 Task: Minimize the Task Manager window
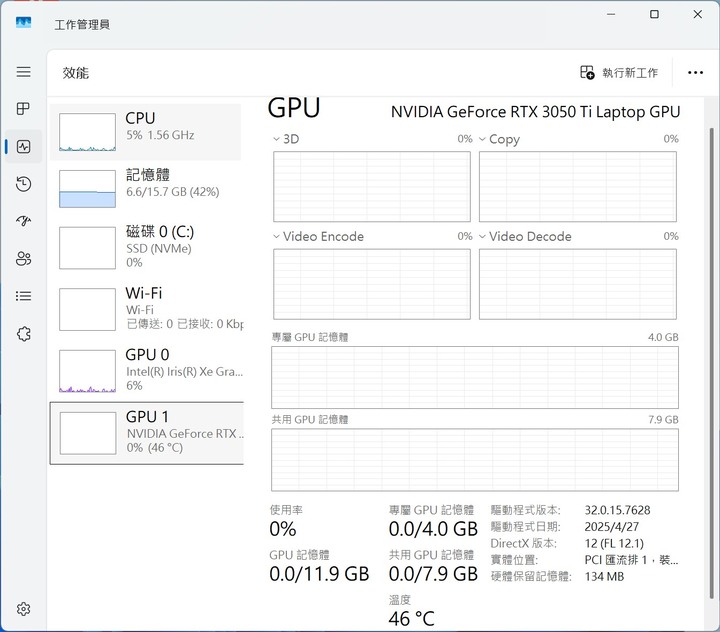611,14
